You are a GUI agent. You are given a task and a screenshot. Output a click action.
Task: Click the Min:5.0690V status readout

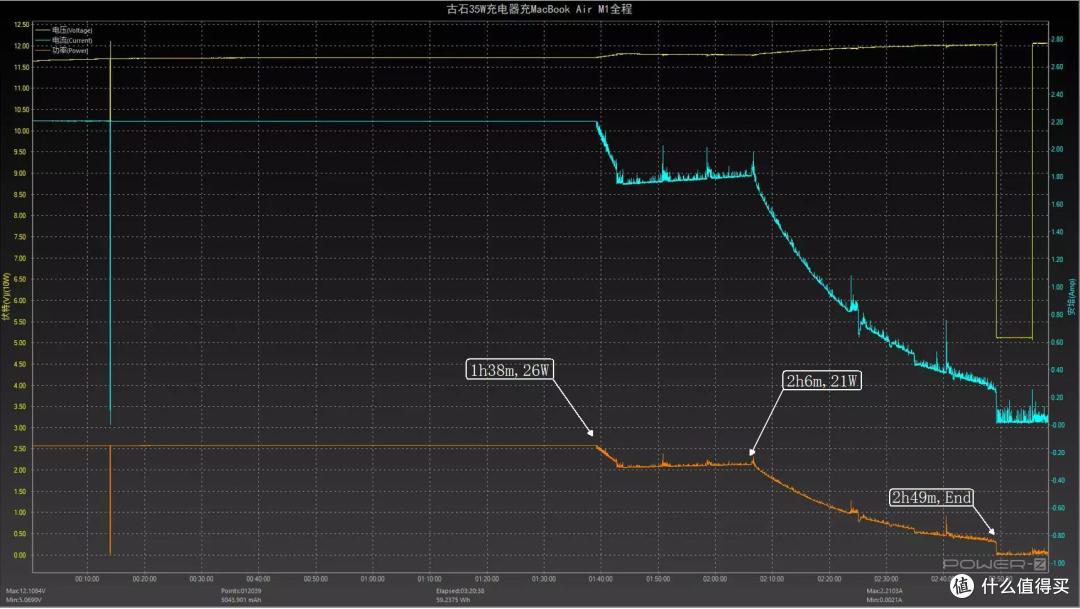(x=24, y=600)
